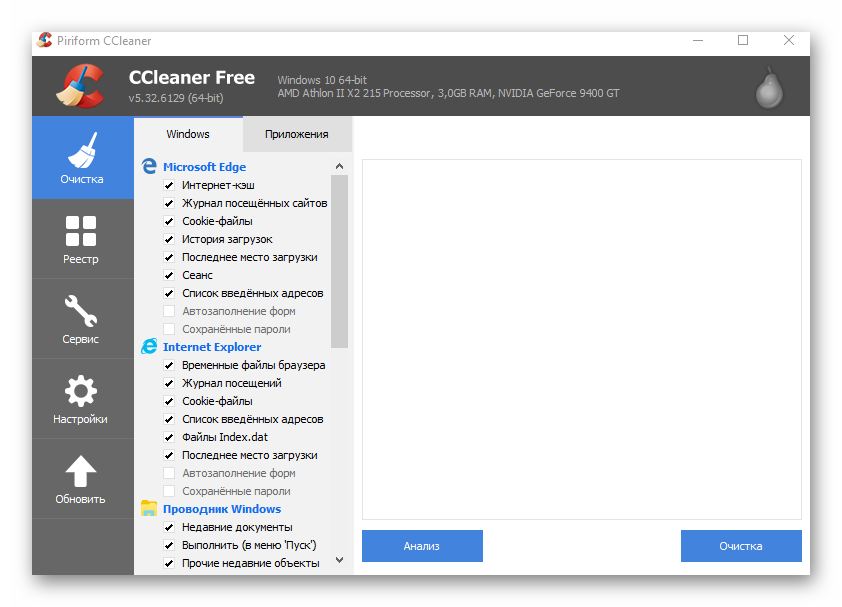The width and height of the screenshot is (842, 607).
Task: Click the Microsoft Edge browser icon
Action: [149, 167]
